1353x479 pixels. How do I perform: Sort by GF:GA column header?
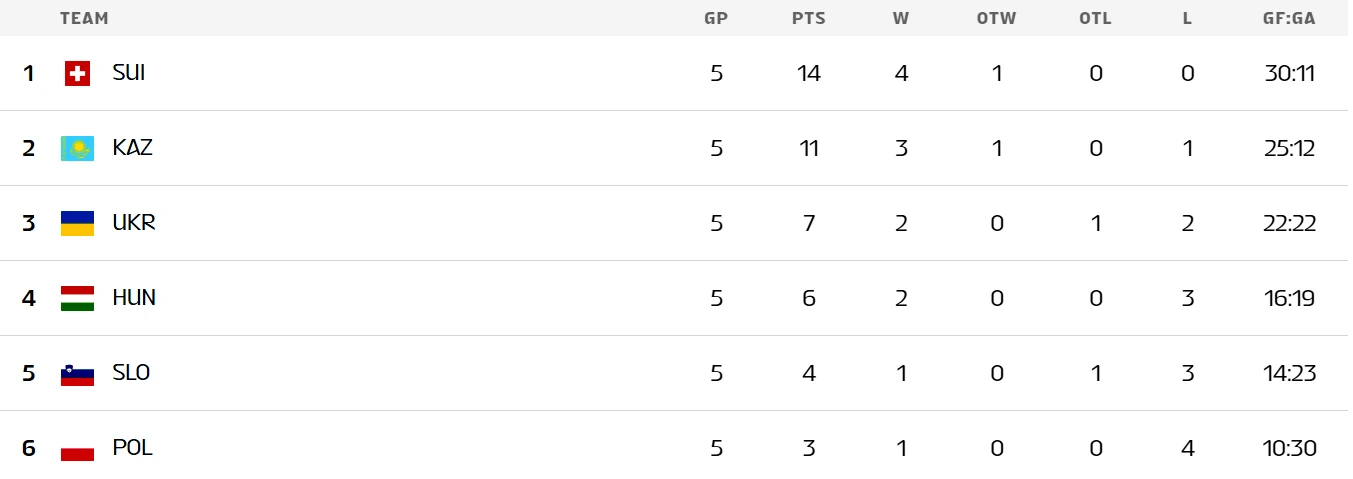tap(1288, 18)
